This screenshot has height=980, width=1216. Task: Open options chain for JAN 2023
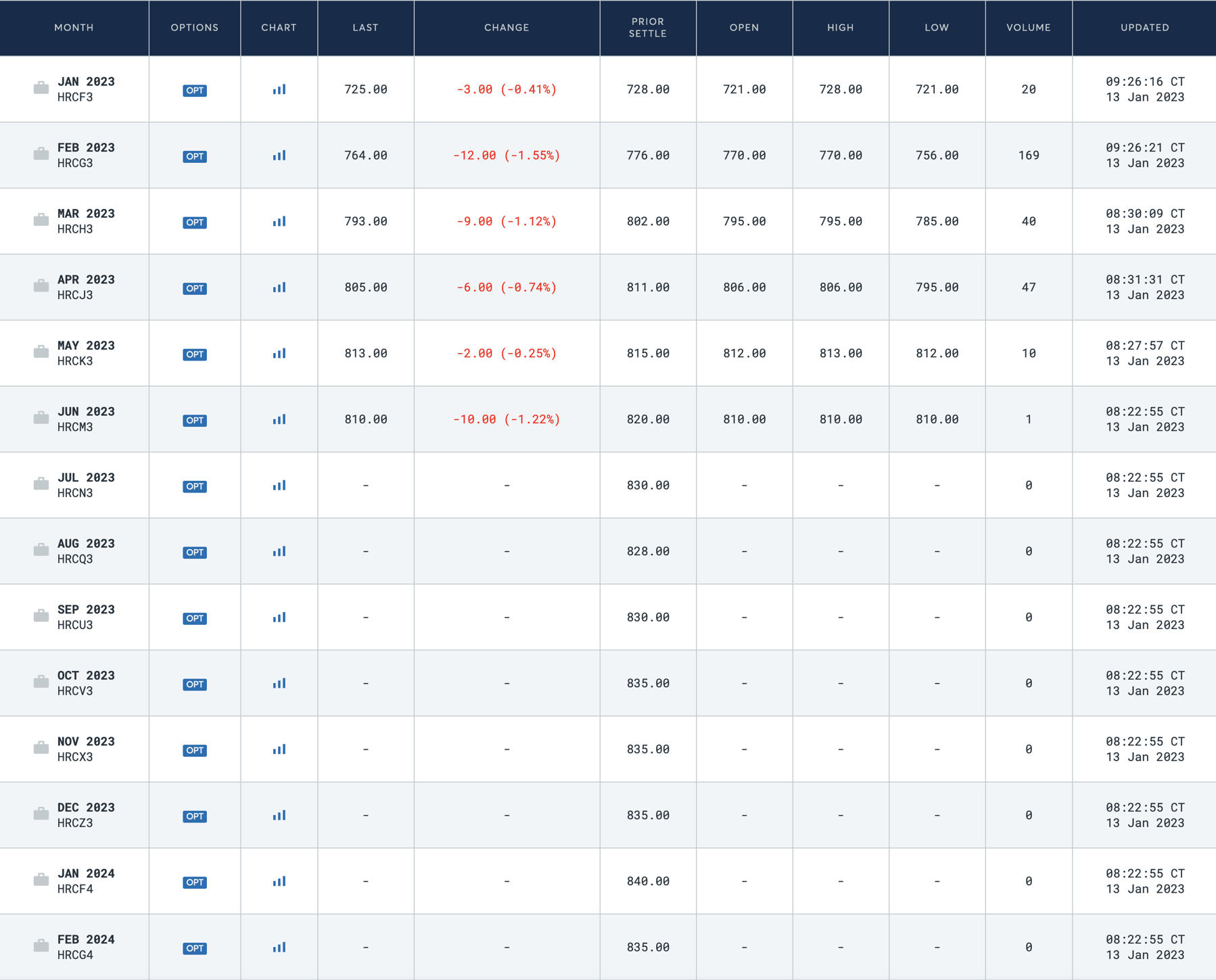194,91
